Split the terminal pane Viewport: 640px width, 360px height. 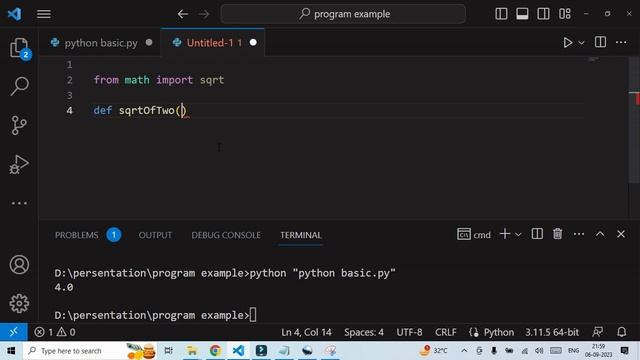pos(537,234)
